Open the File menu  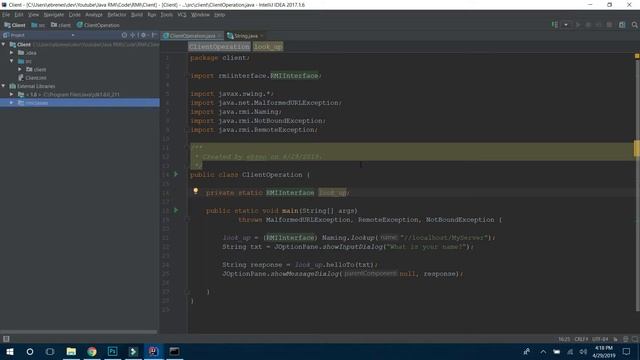pyautogui.click(x=6, y=15)
